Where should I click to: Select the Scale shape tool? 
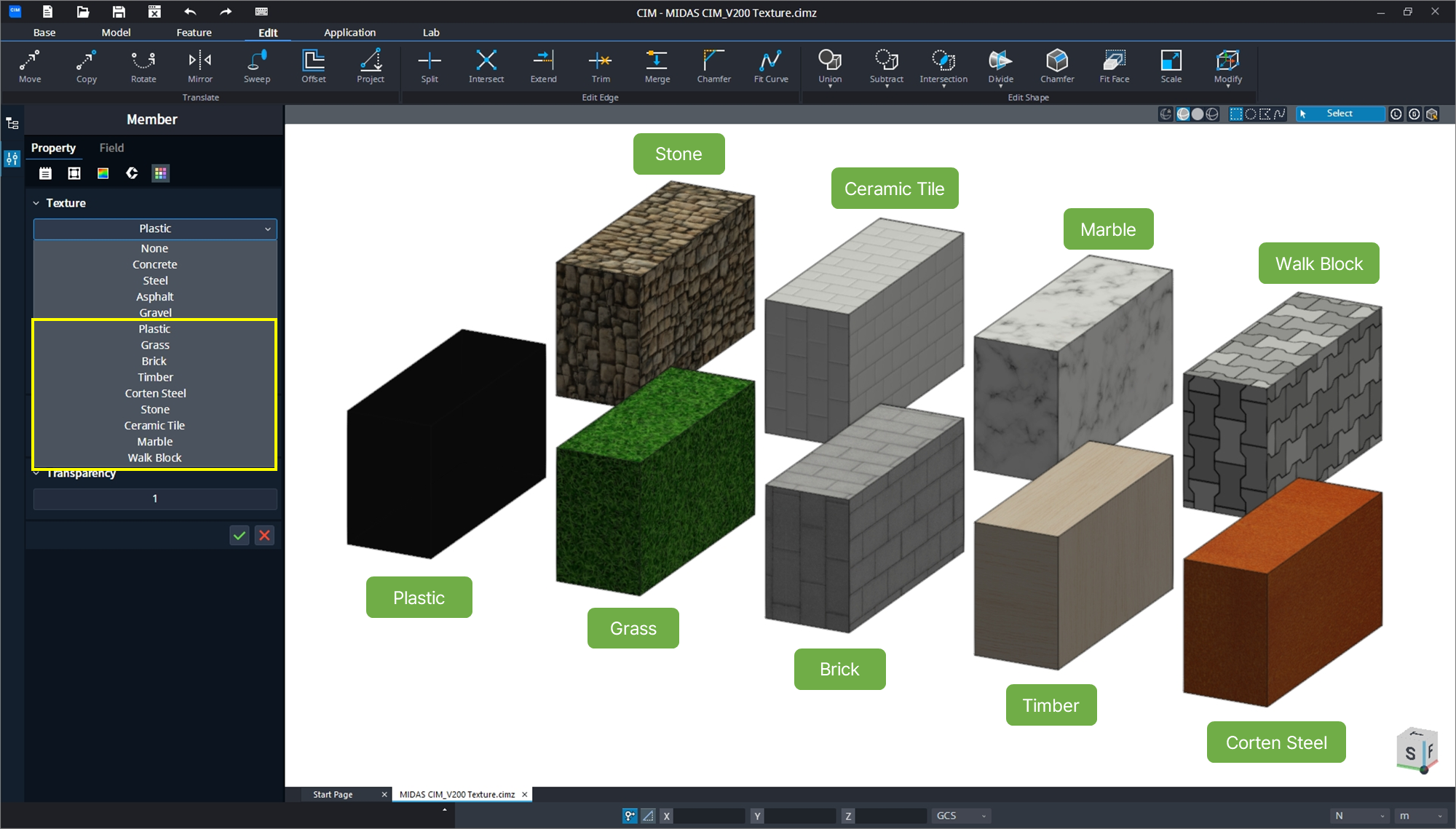tap(1171, 66)
